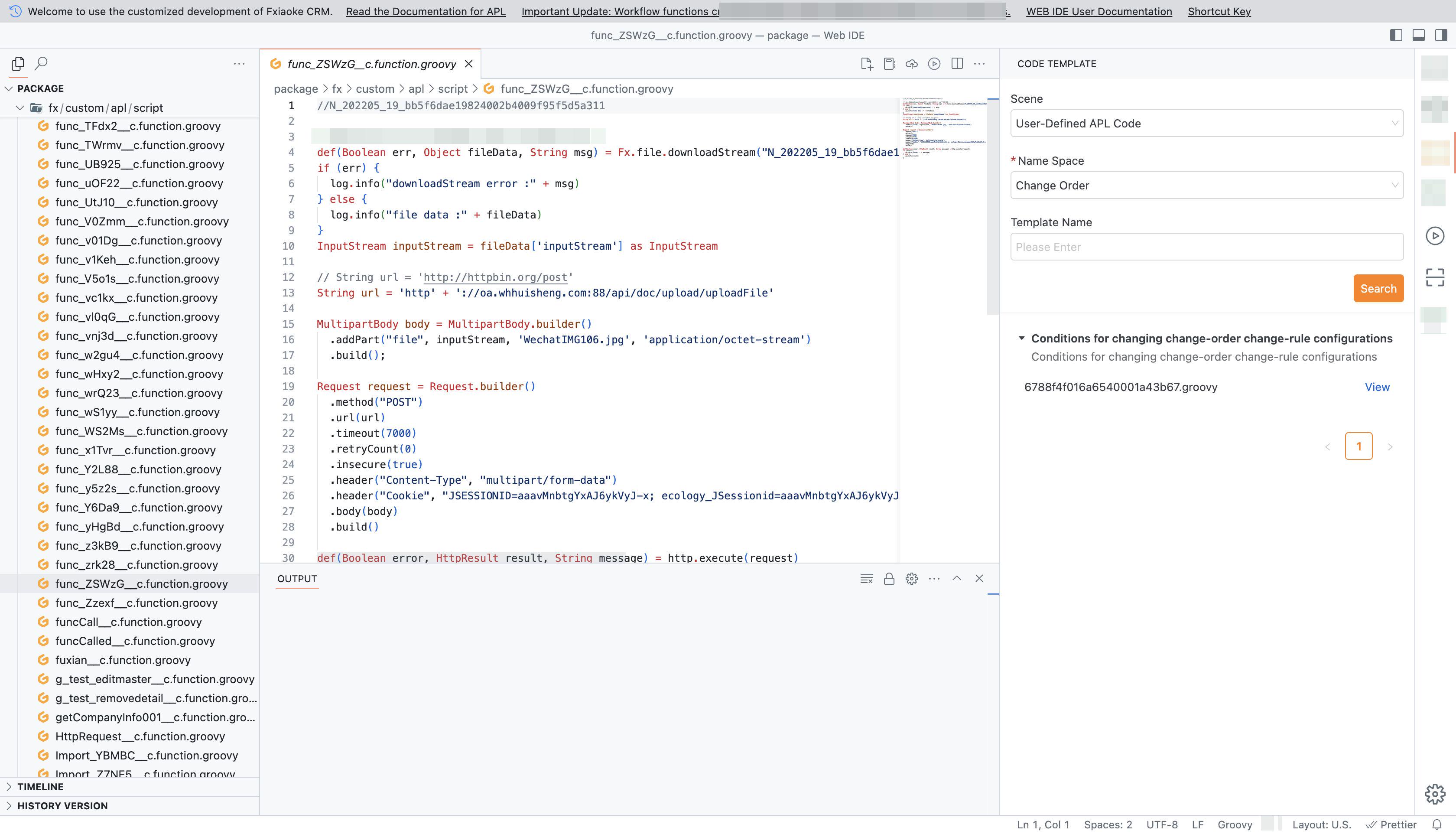Click the run function play icon
The width and height of the screenshot is (1456, 834).
click(934, 64)
